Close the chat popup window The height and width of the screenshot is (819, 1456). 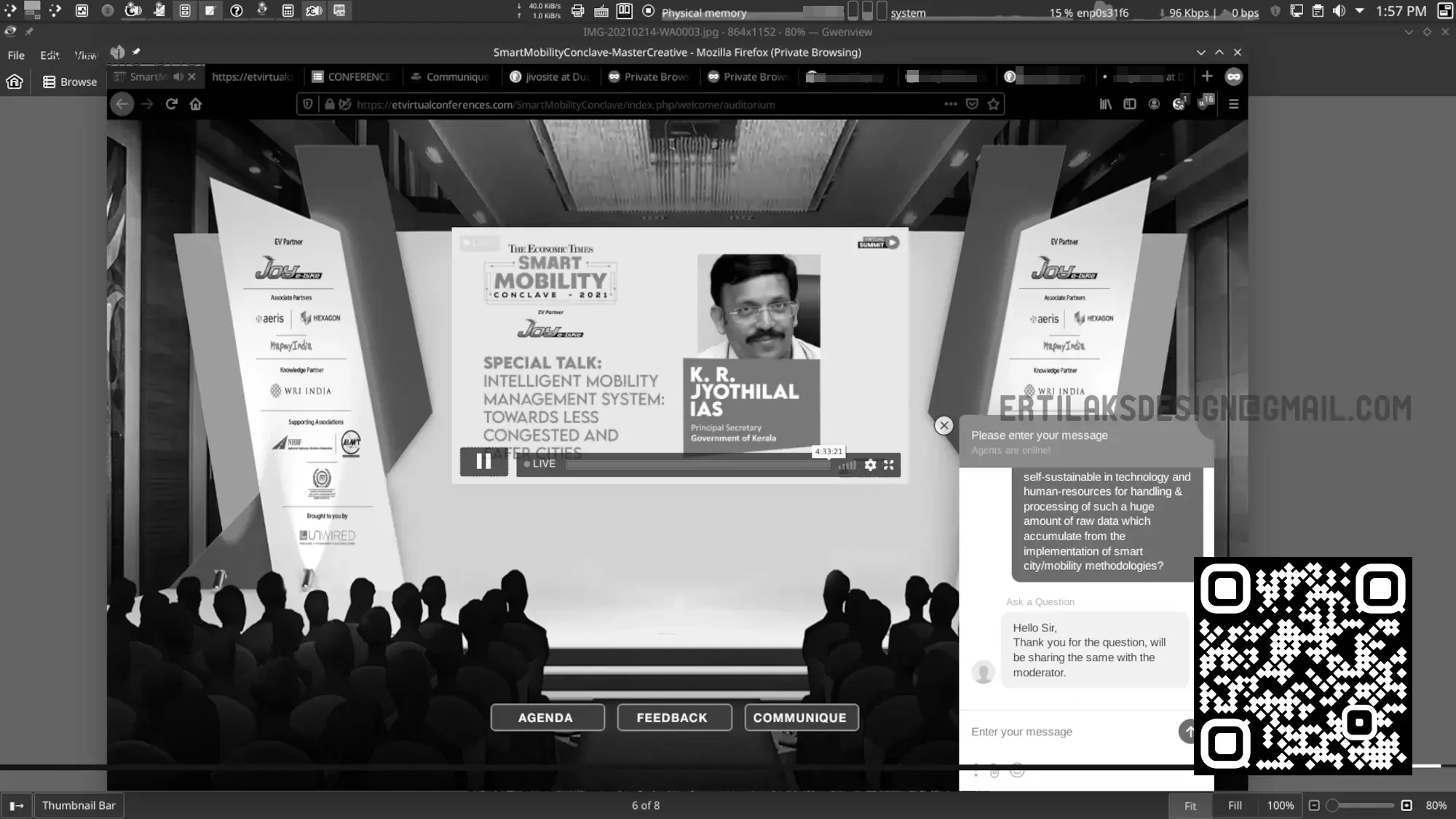tap(943, 426)
